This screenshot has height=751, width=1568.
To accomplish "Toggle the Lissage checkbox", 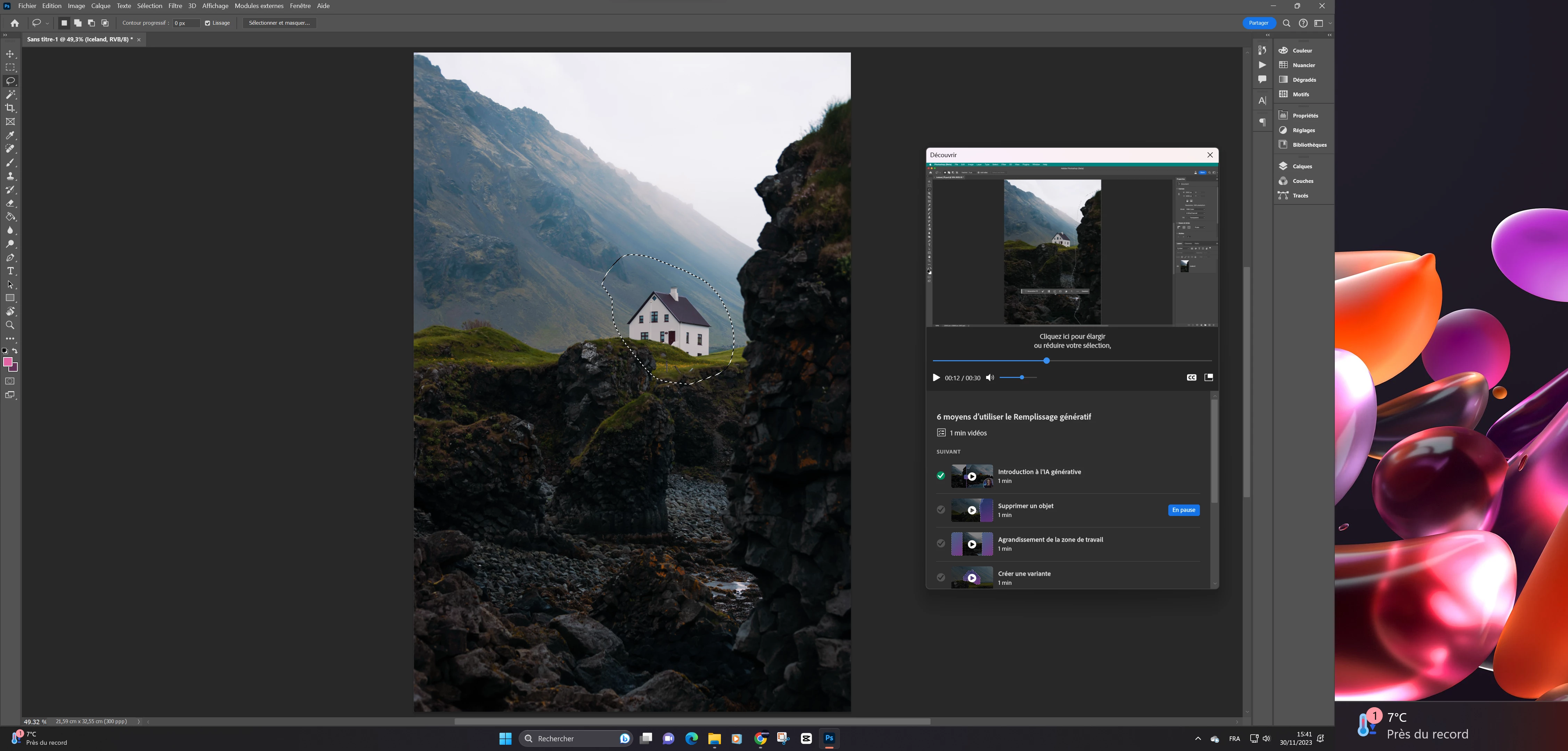I will 208,23.
